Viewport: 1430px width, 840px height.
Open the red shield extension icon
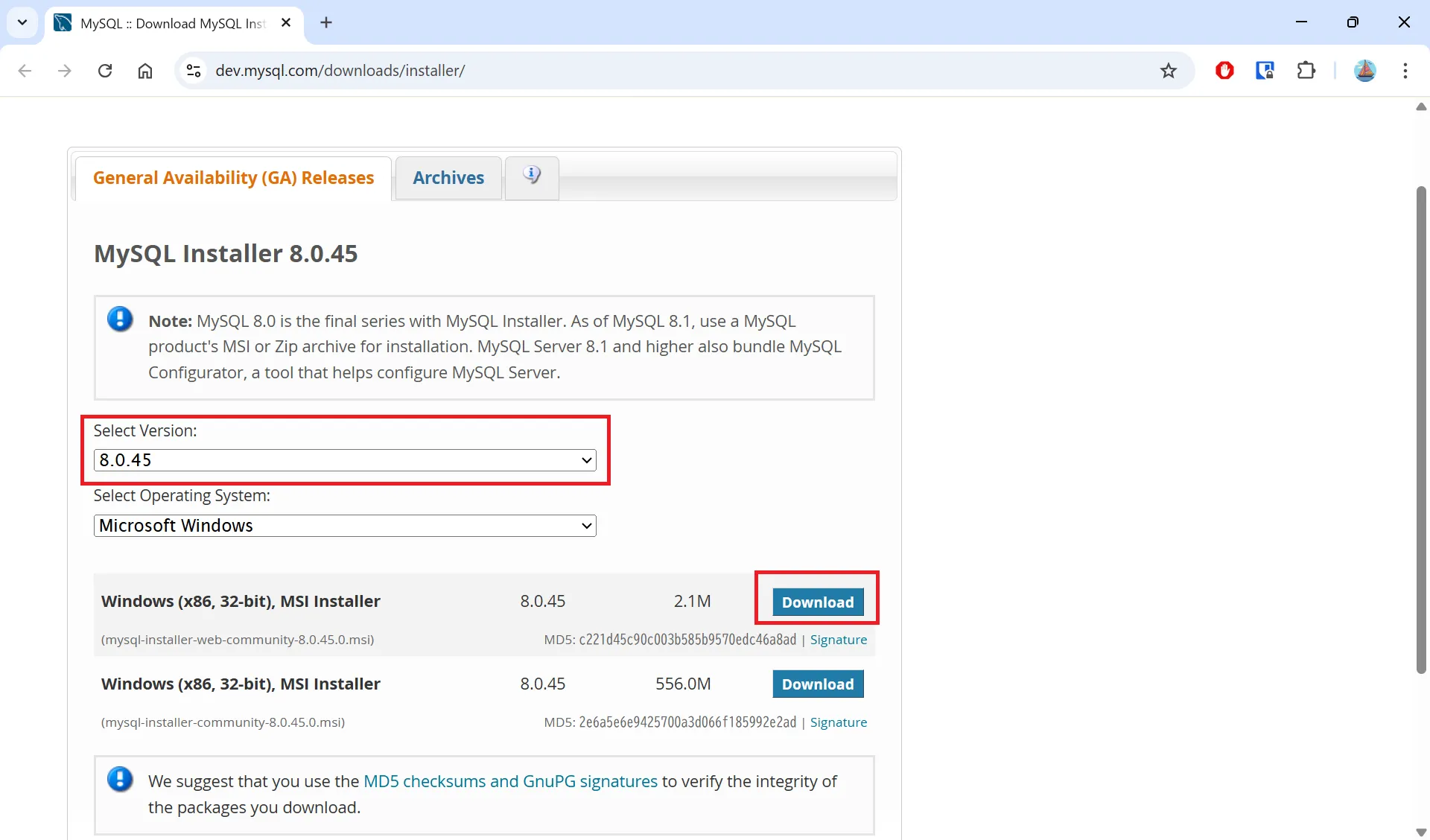[x=1224, y=71]
